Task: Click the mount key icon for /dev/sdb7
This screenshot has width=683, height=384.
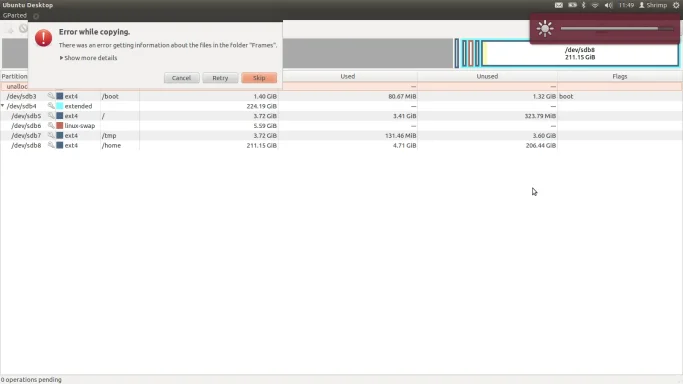Action: [51, 135]
